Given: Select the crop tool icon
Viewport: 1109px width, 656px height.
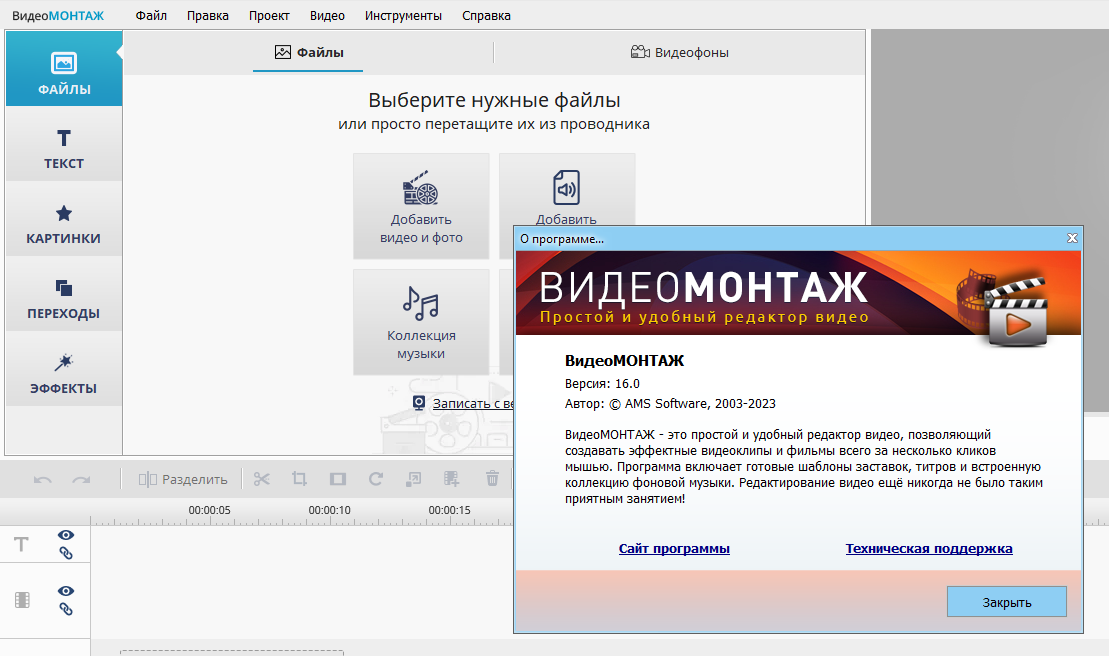Looking at the screenshot, I should 299,479.
